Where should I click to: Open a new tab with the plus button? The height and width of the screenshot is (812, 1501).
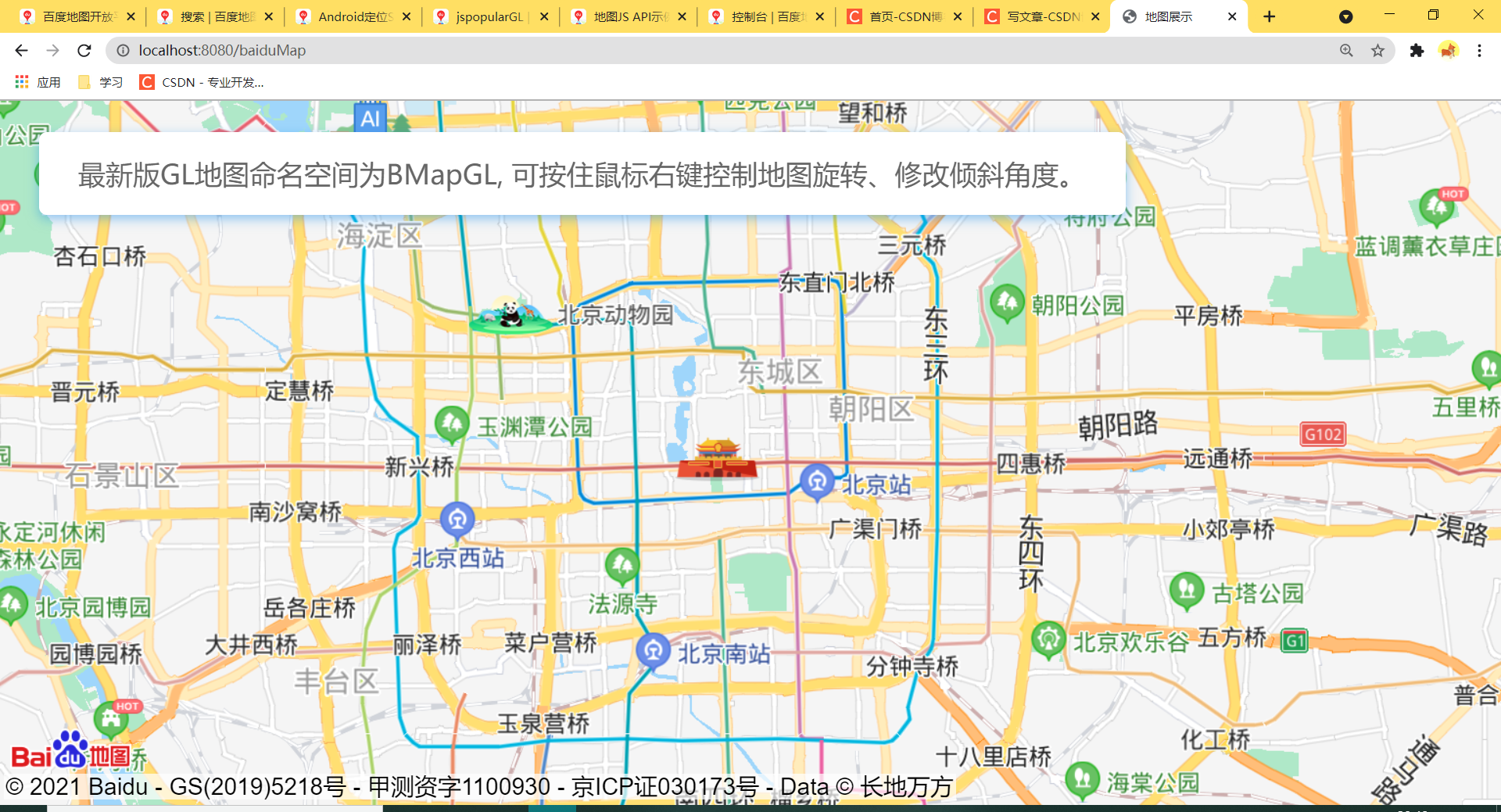coord(1269,16)
